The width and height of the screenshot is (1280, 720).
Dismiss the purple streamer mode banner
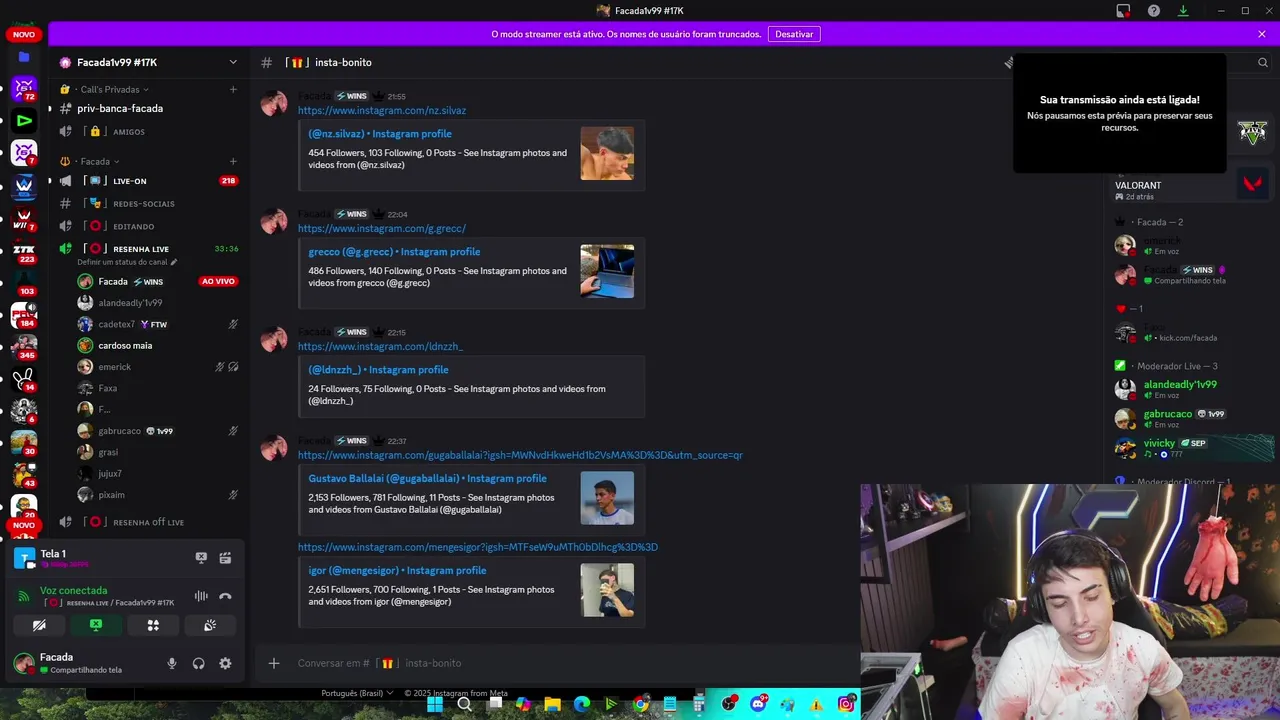point(1262,34)
